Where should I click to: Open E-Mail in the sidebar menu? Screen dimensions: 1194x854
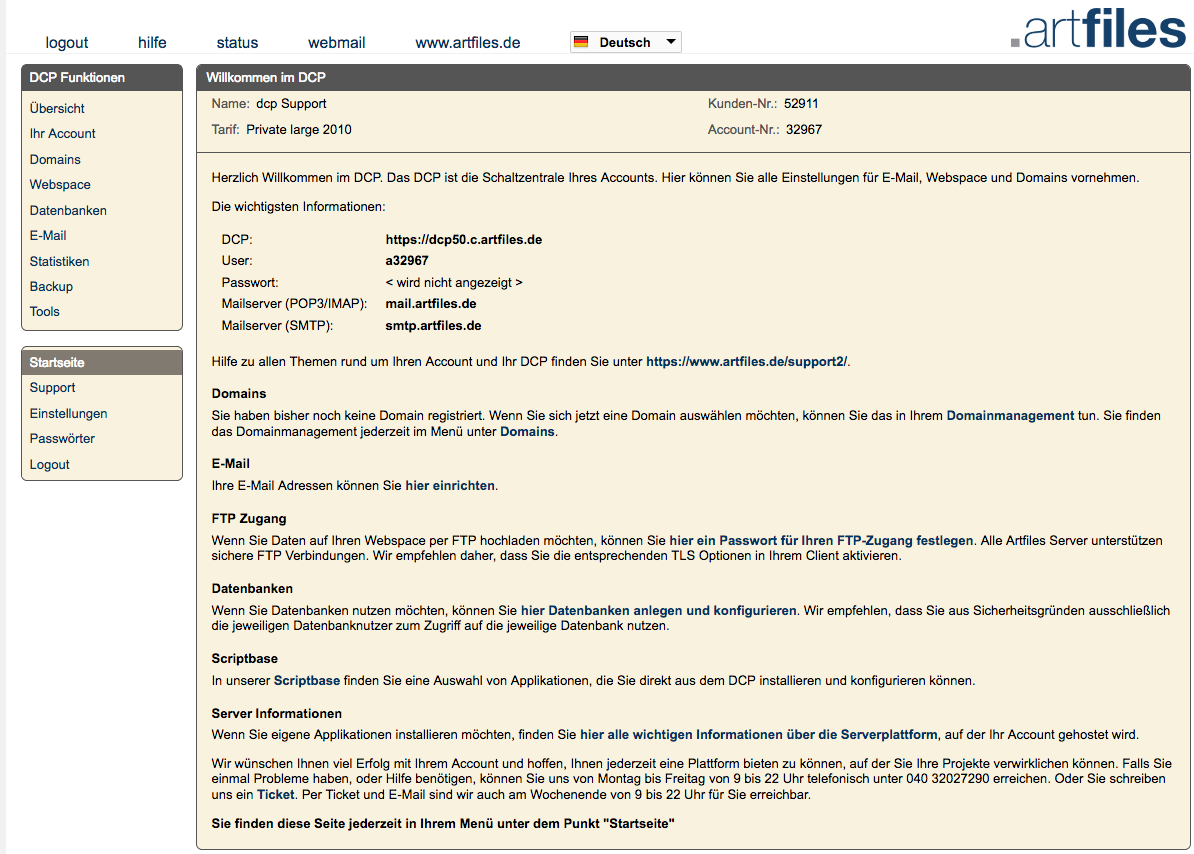[x=48, y=235]
